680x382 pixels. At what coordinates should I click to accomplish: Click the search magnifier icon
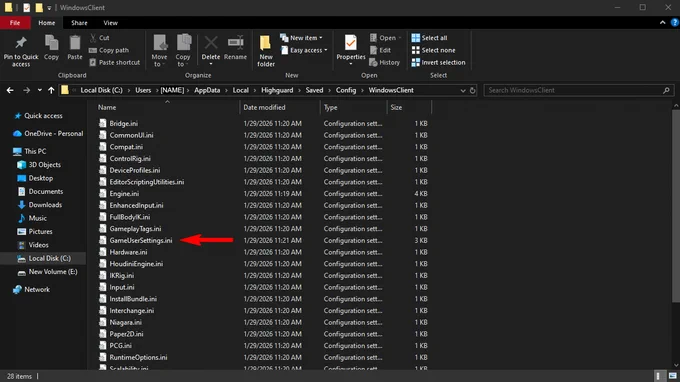[x=666, y=90]
